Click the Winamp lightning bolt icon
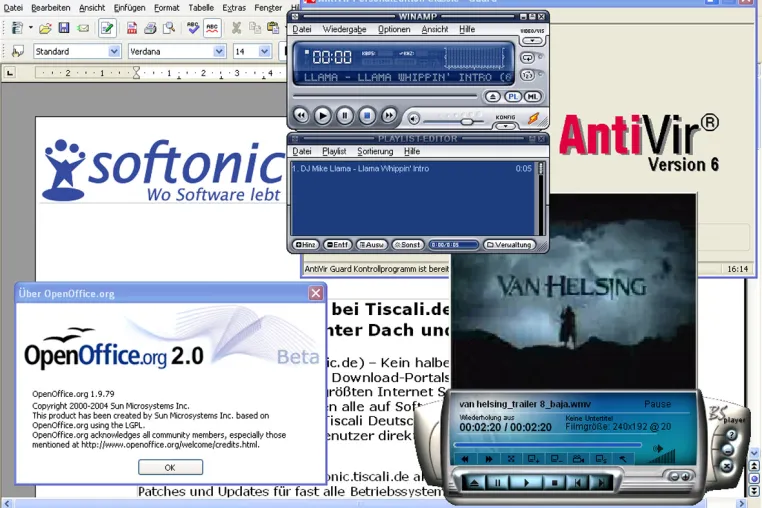 coord(534,118)
